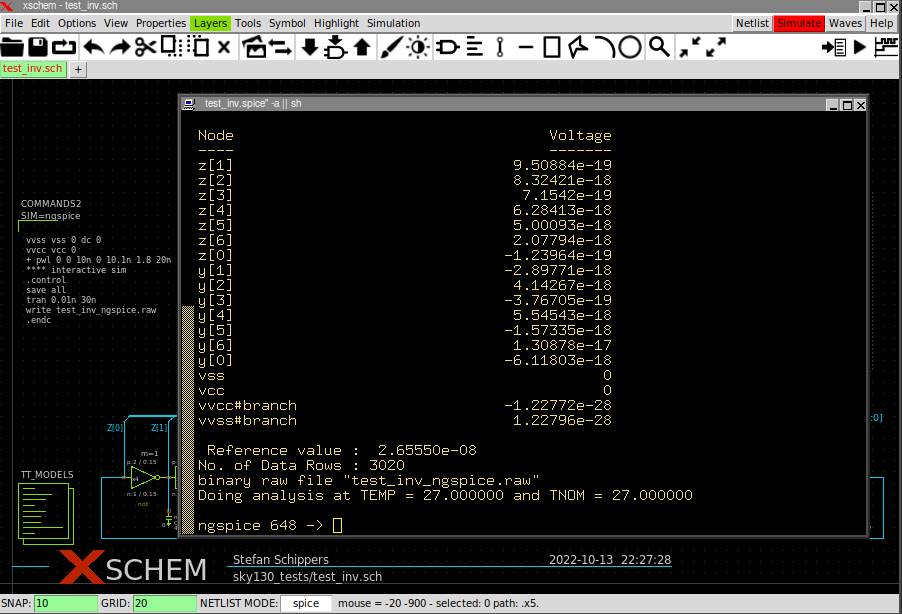
Task: Click the Save floppy disk icon
Action: (38, 47)
